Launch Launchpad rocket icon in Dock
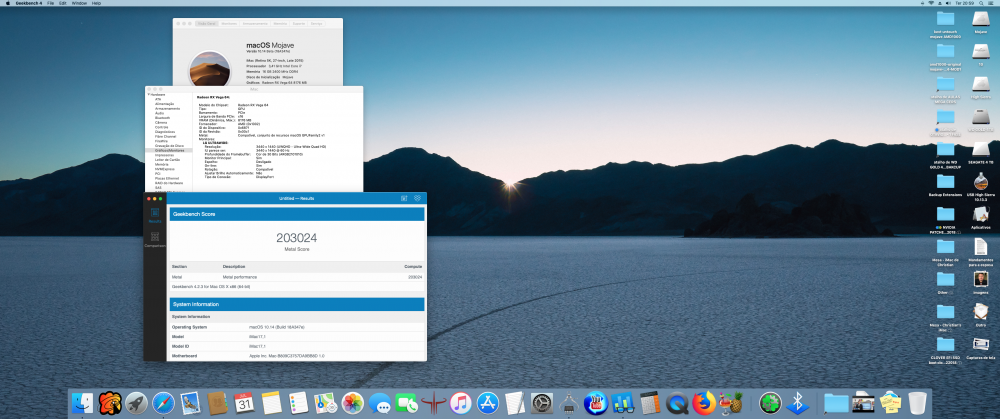Screen dimensions: 1000x419 coord(136,403)
